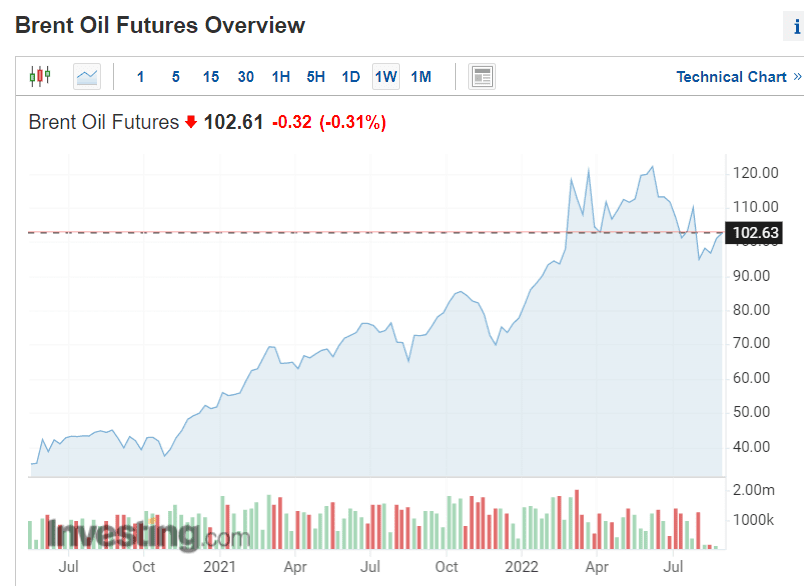The height and width of the screenshot is (586, 804).
Task: Open the news overlay icon
Action: (x=482, y=76)
